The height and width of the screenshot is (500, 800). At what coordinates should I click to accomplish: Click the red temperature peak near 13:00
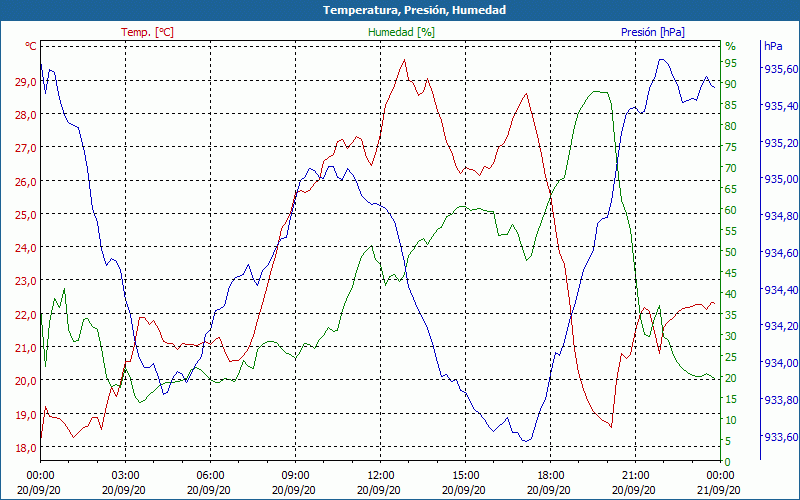tap(404, 60)
